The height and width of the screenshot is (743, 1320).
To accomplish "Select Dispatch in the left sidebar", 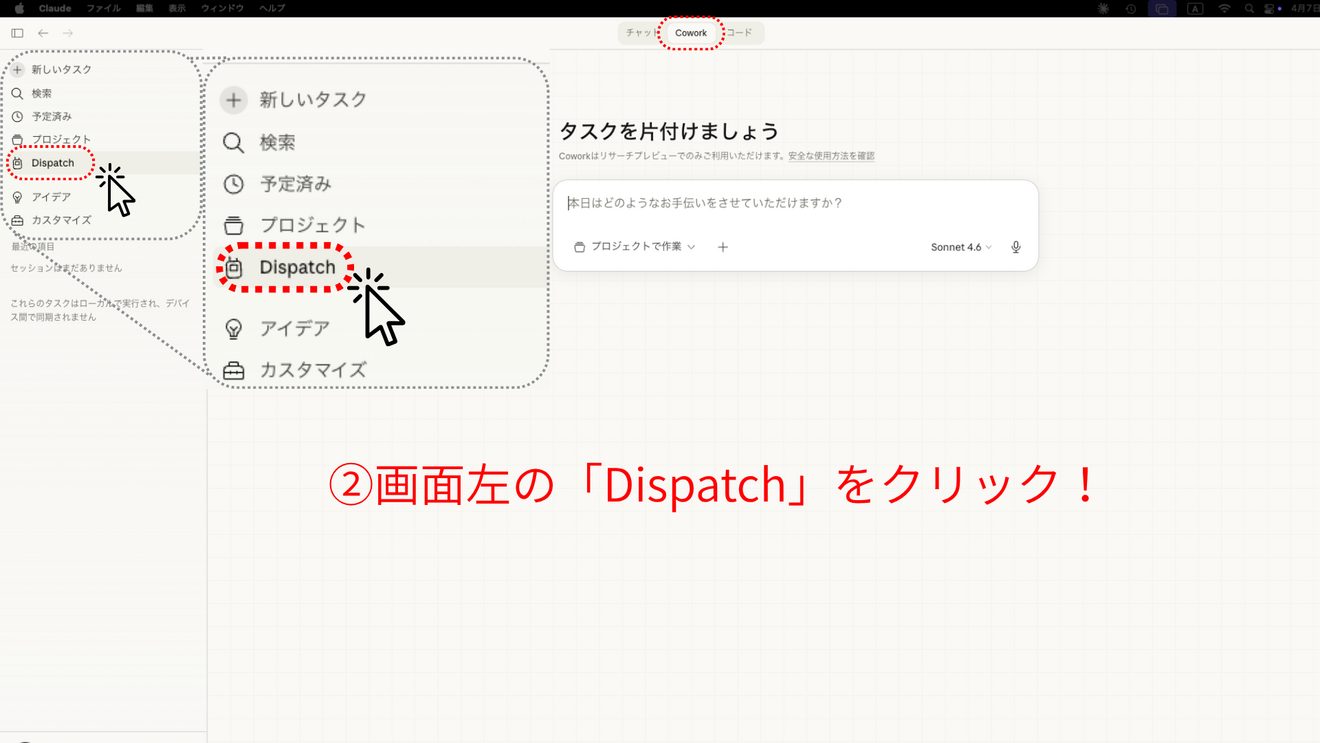I will point(52,163).
